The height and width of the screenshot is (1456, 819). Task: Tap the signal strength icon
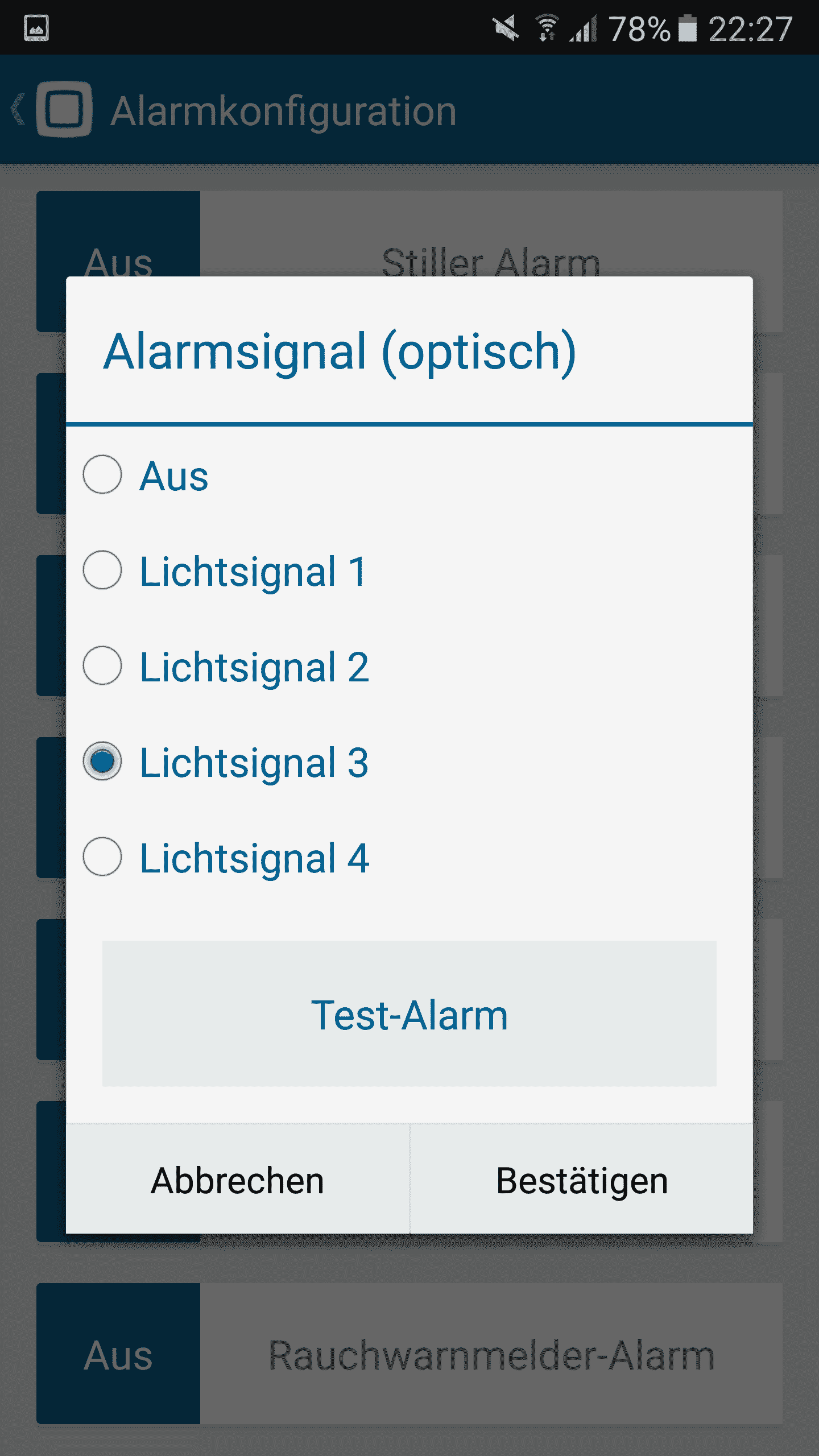[x=584, y=28]
